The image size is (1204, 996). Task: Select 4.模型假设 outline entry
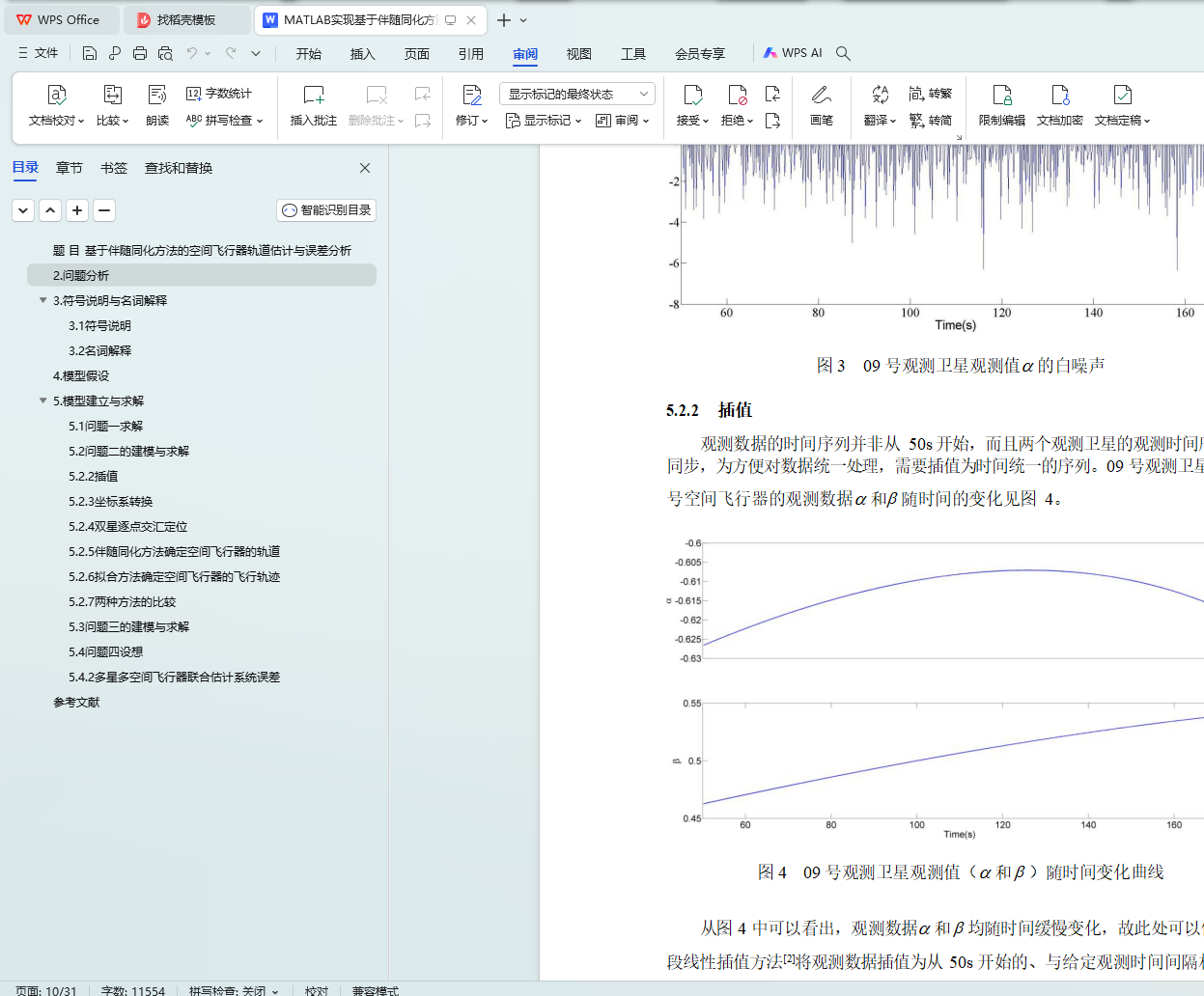point(81,375)
